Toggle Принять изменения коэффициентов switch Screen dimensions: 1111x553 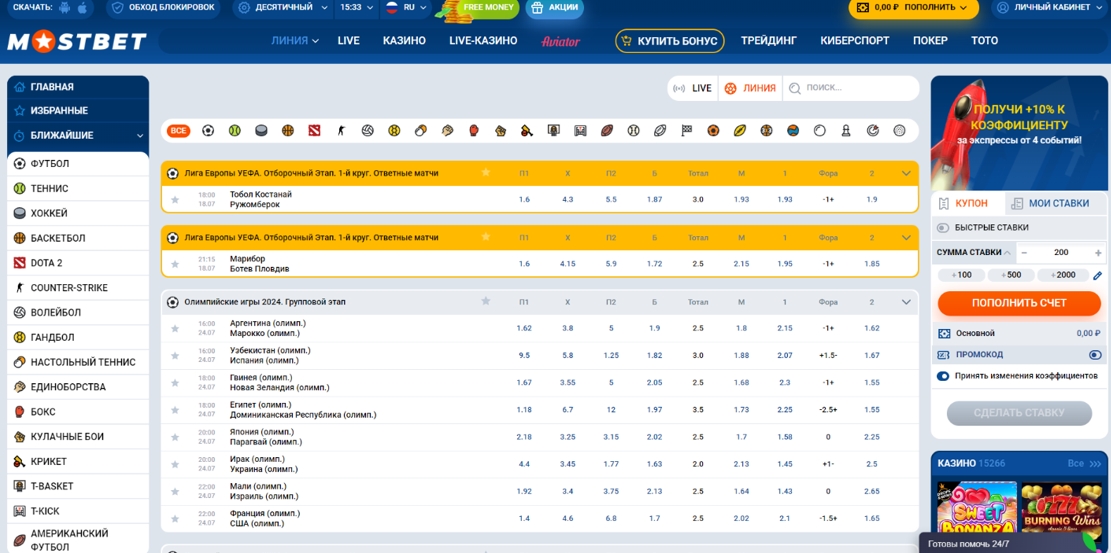943,376
